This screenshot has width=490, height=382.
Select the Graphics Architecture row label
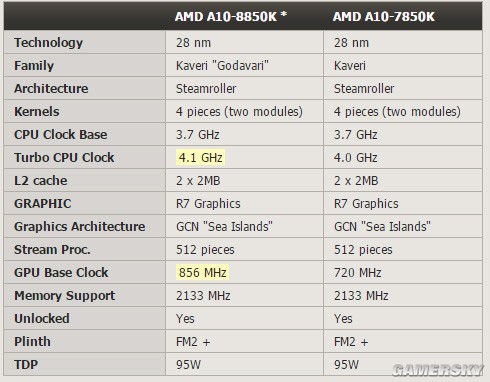click(x=80, y=227)
